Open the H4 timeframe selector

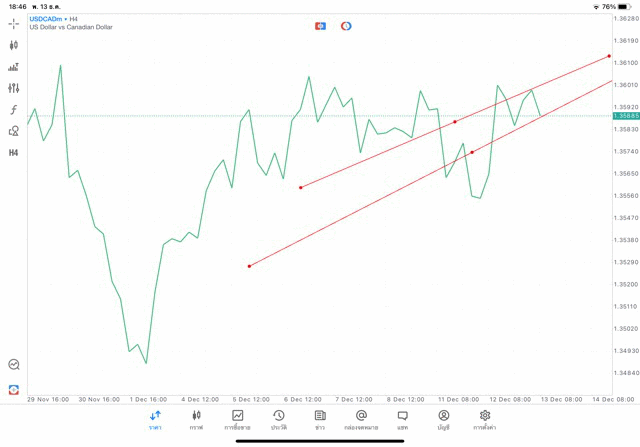click(x=14, y=153)
